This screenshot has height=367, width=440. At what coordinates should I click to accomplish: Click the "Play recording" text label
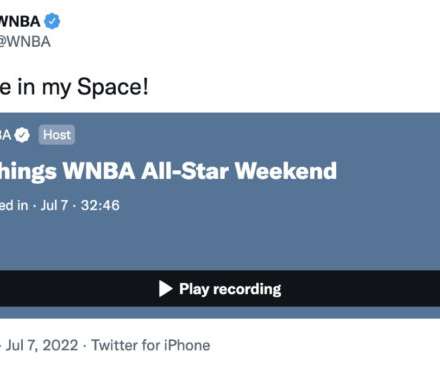click(230, 289)
